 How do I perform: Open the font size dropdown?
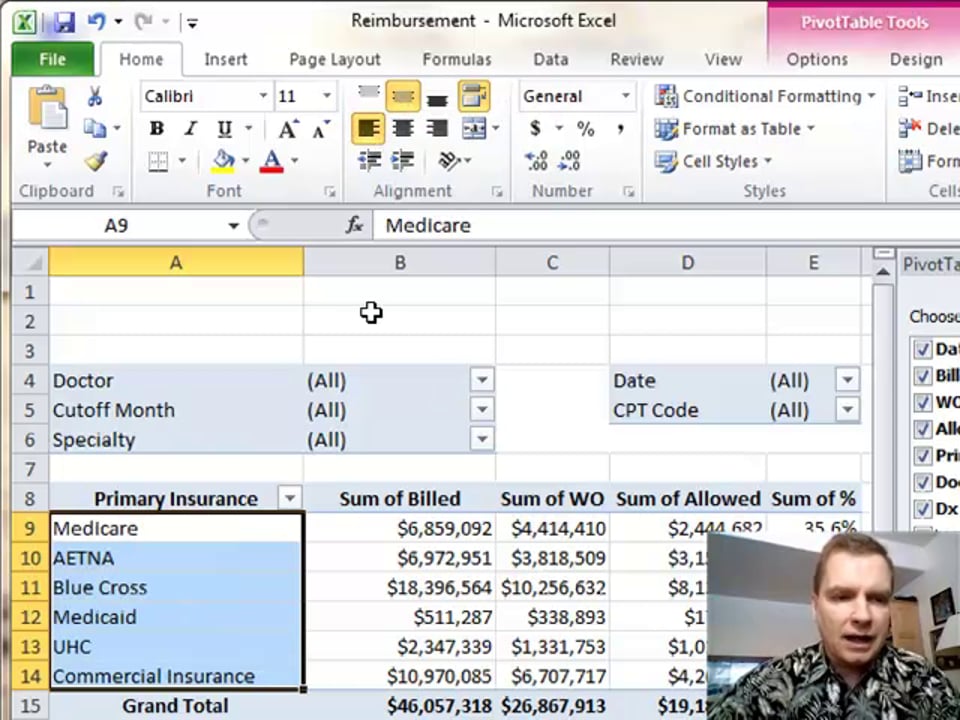pos(326,96)
